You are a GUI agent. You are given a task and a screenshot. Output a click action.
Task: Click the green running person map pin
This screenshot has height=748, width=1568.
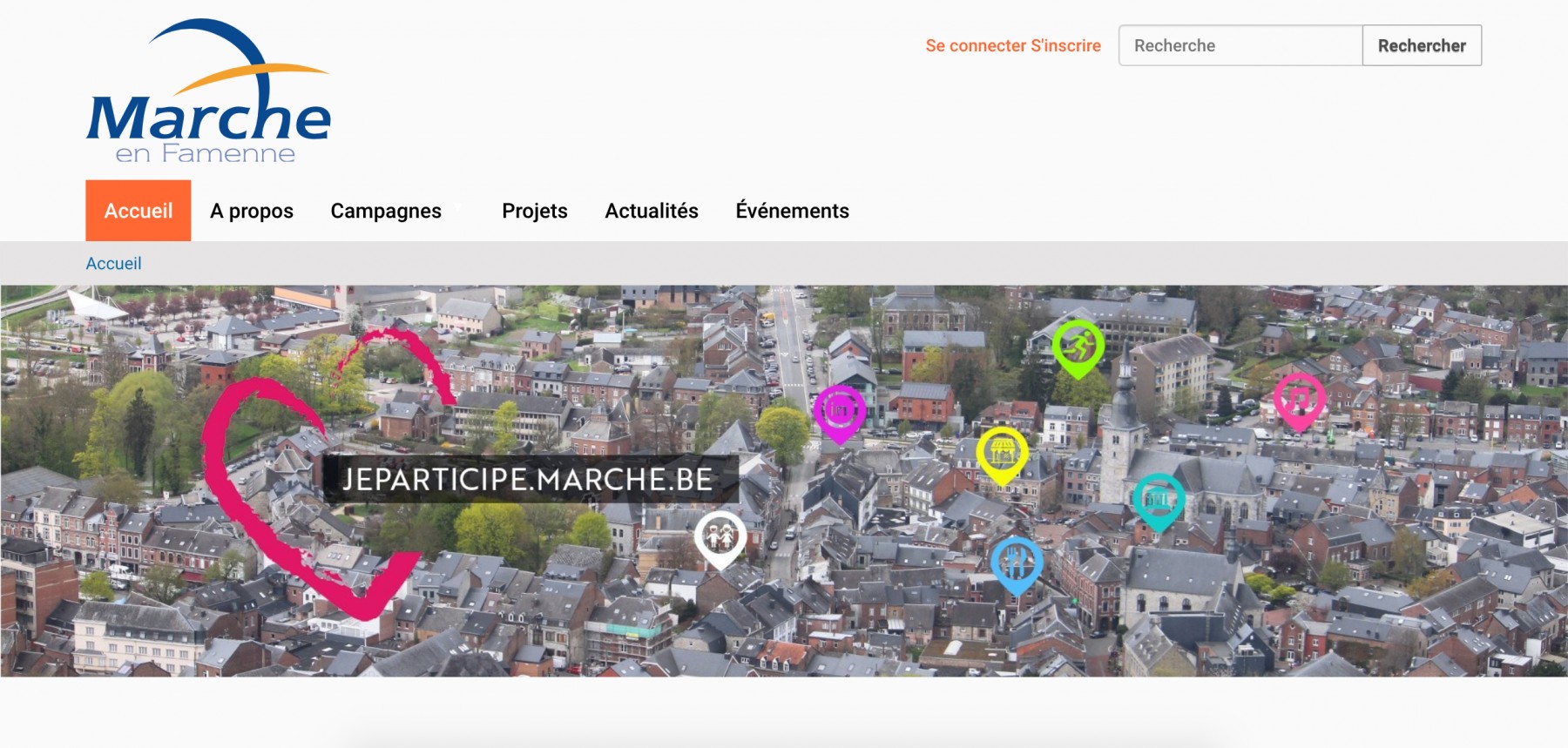tap(1078, 349)
